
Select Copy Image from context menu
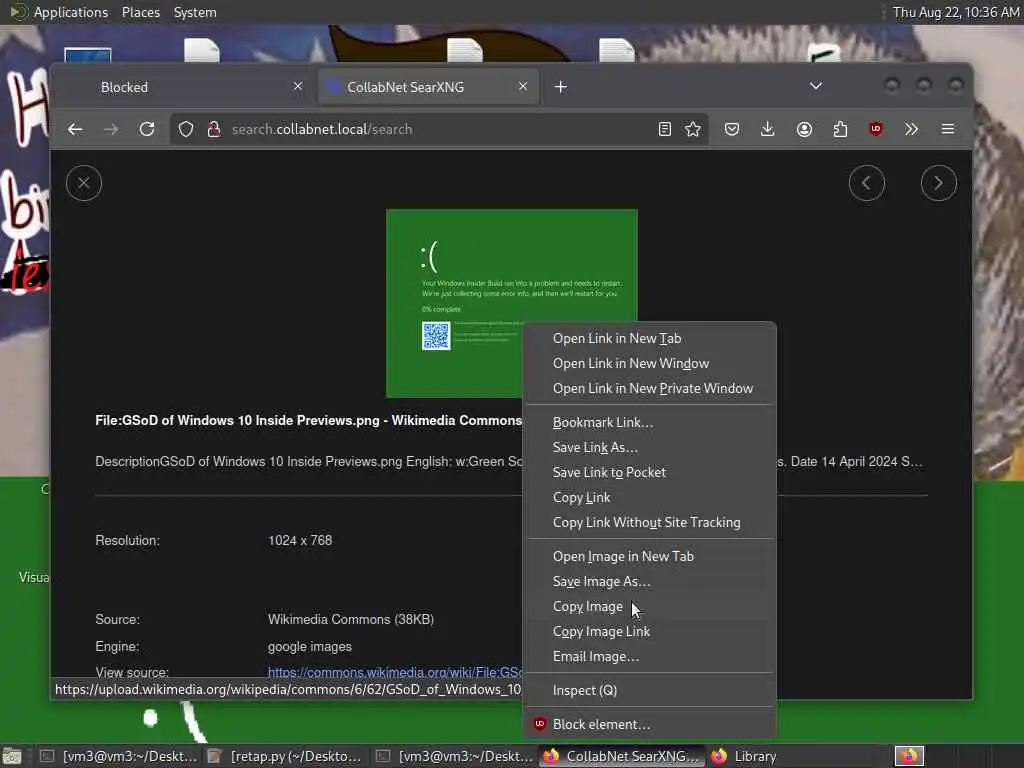650,607
